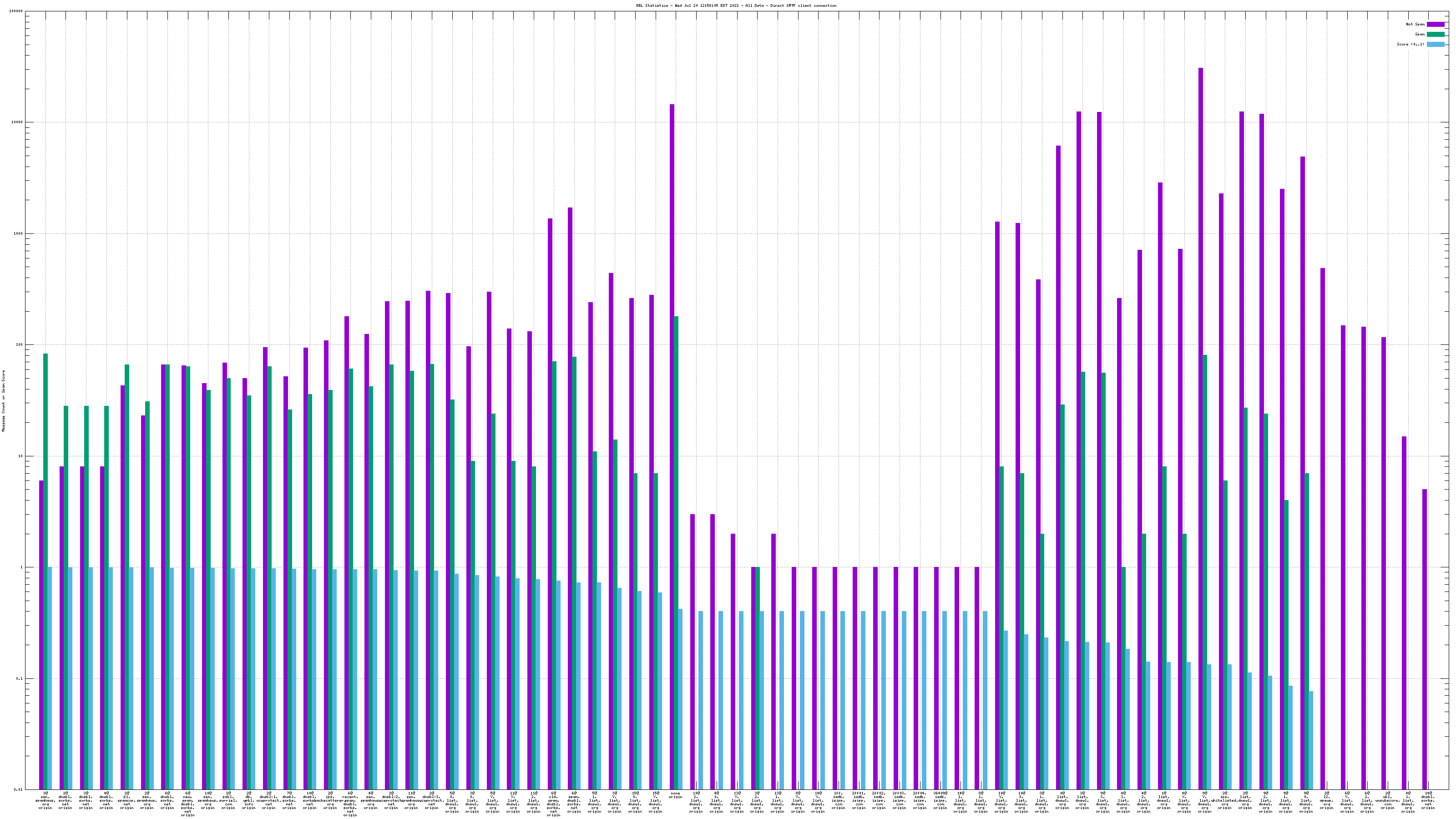Click the 'none origin' x-axis label
Viewport: 1456px width, 819px height.
tap(675, 795)
